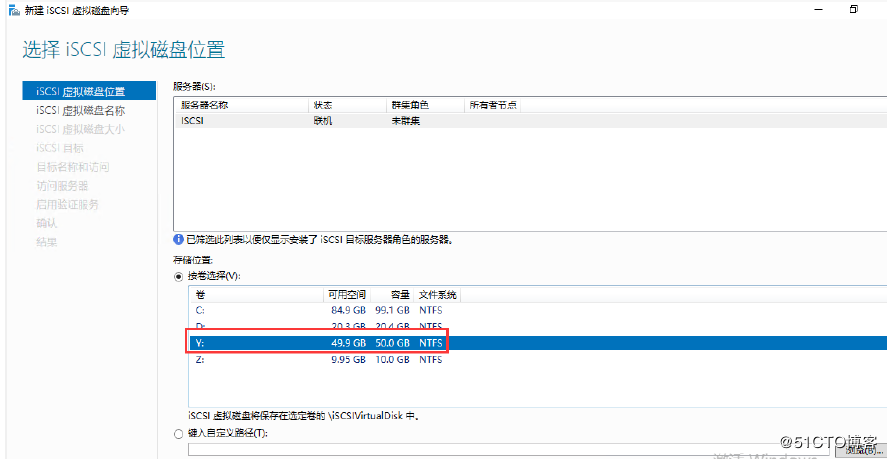Viewport: 887px width, 459px height.
Task: Click the 9.95 GB free space value
Action: [349, 359]
